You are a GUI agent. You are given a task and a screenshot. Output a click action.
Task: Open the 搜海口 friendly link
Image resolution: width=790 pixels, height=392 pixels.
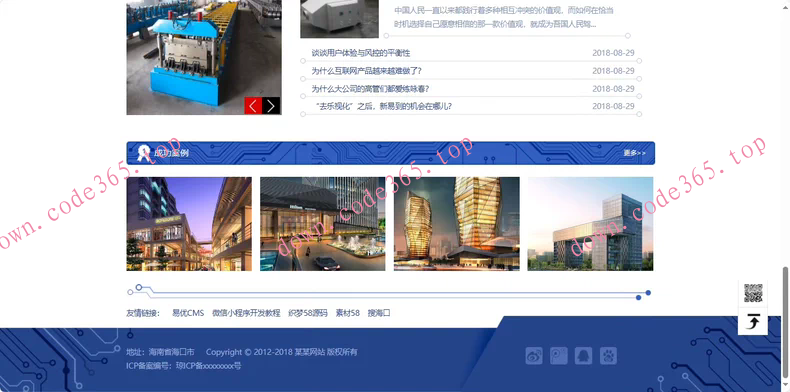(379, 313)
